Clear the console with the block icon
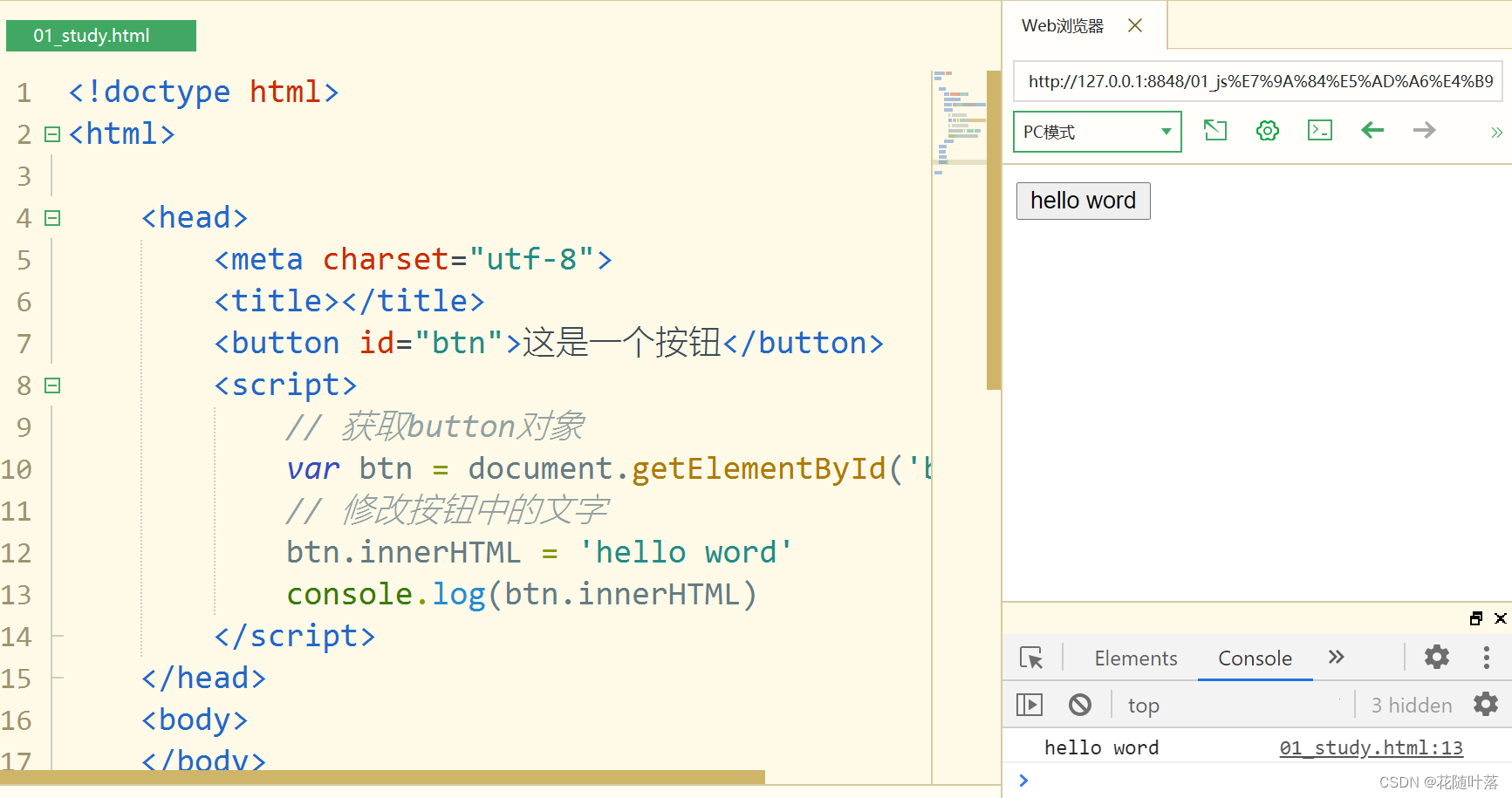 1080,705
